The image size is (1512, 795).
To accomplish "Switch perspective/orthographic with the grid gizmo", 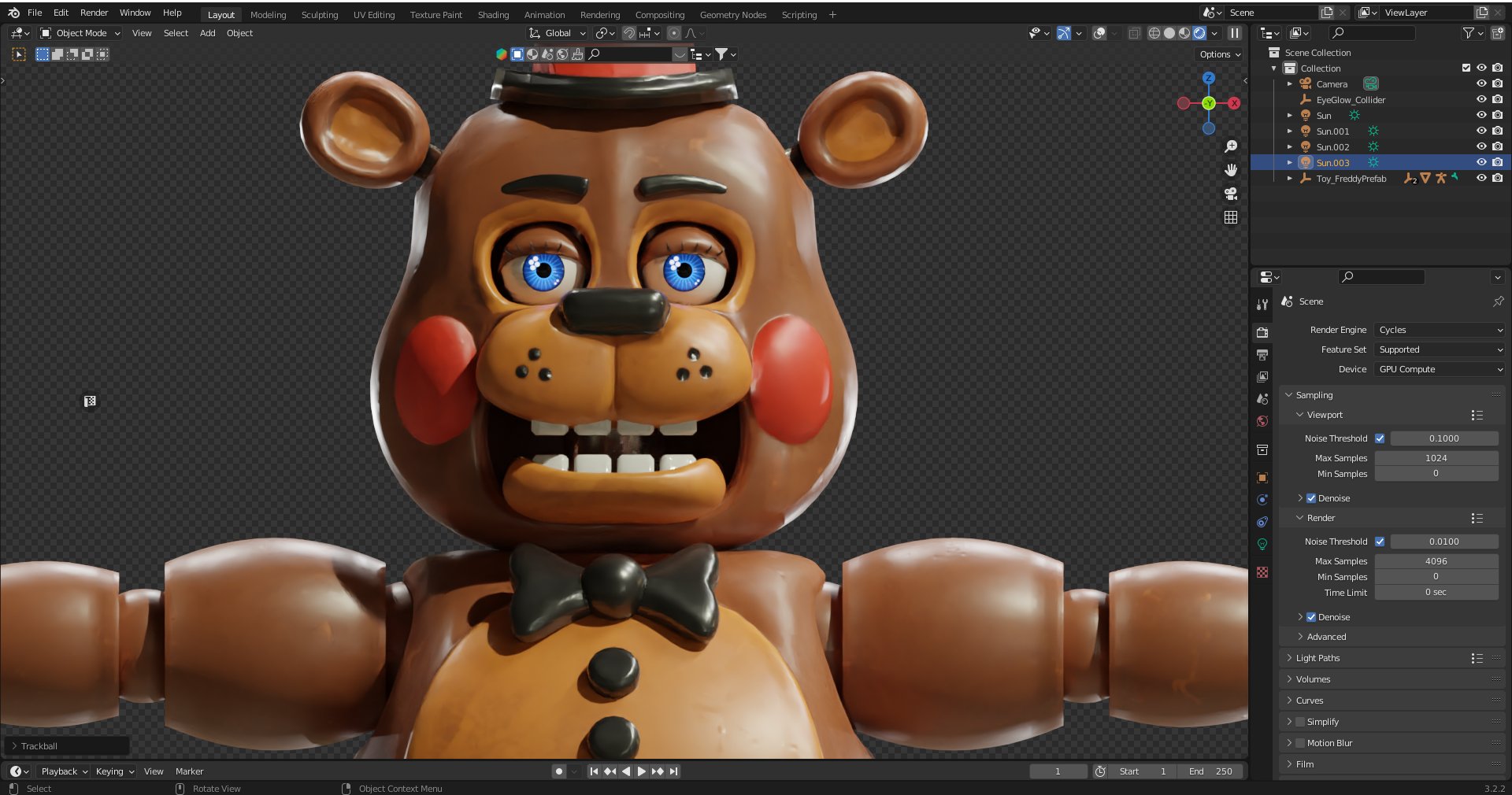I will coord(1231,217).
